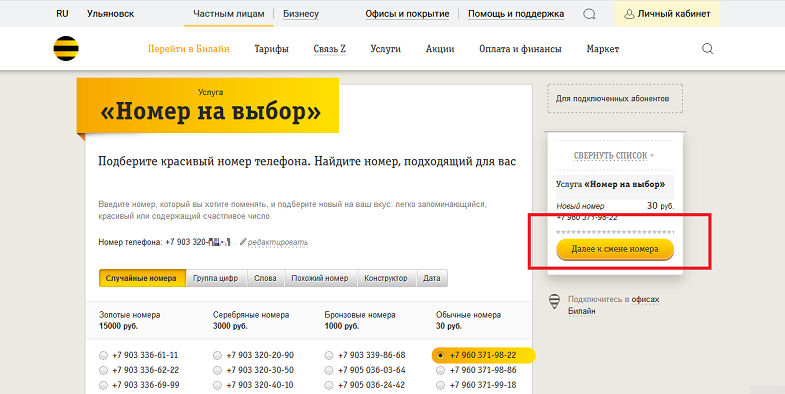Open the Тарифы menu
Screen dimensions: 785x394
(271, 49)
